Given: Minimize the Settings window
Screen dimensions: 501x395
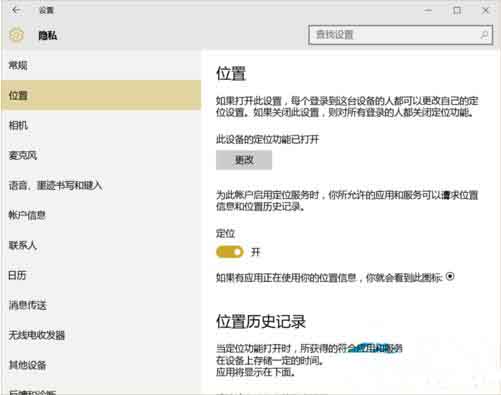Looking at the screenshot, I should pos(428,11).
